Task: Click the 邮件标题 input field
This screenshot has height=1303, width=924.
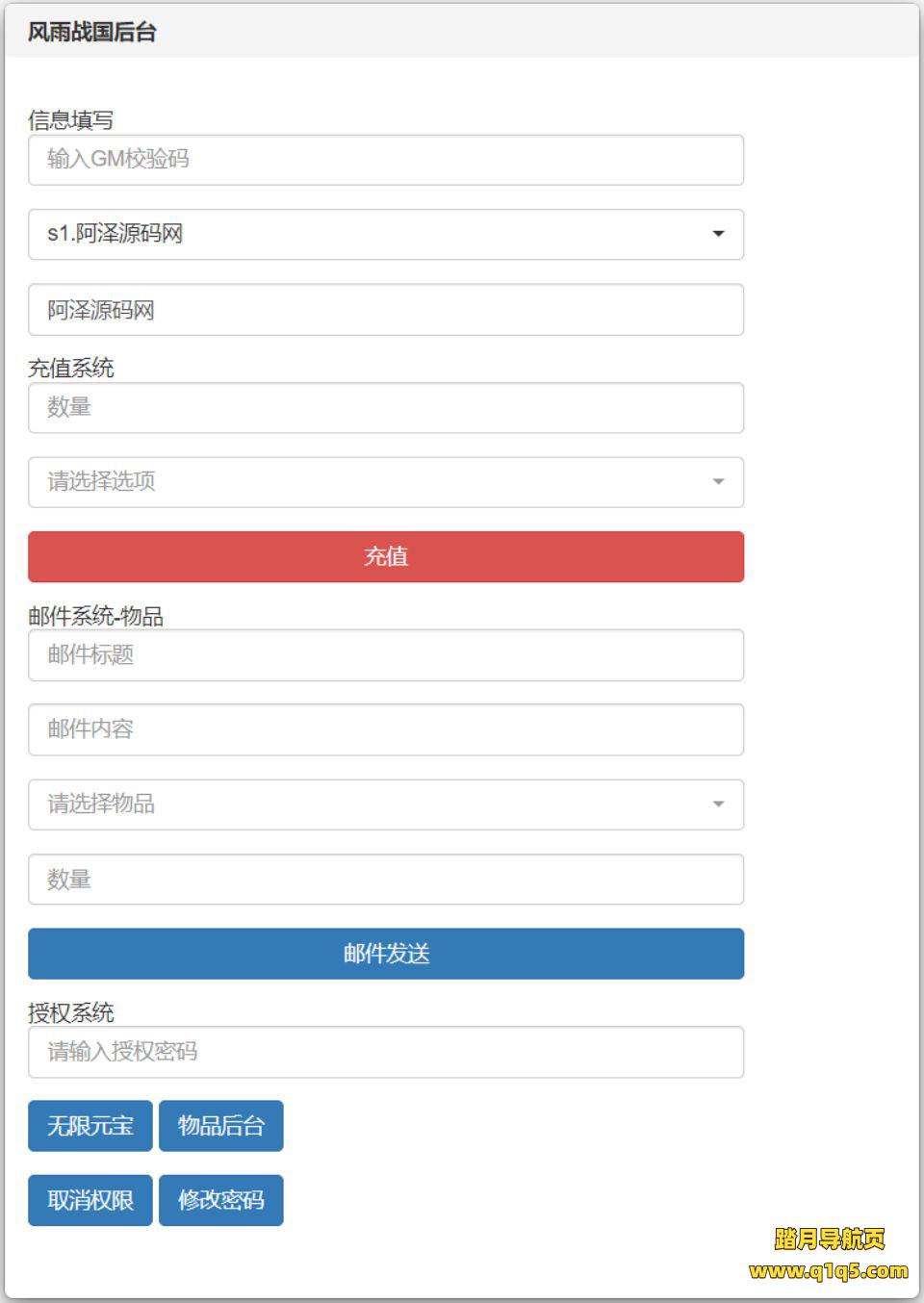Action: tap(385, 655)
